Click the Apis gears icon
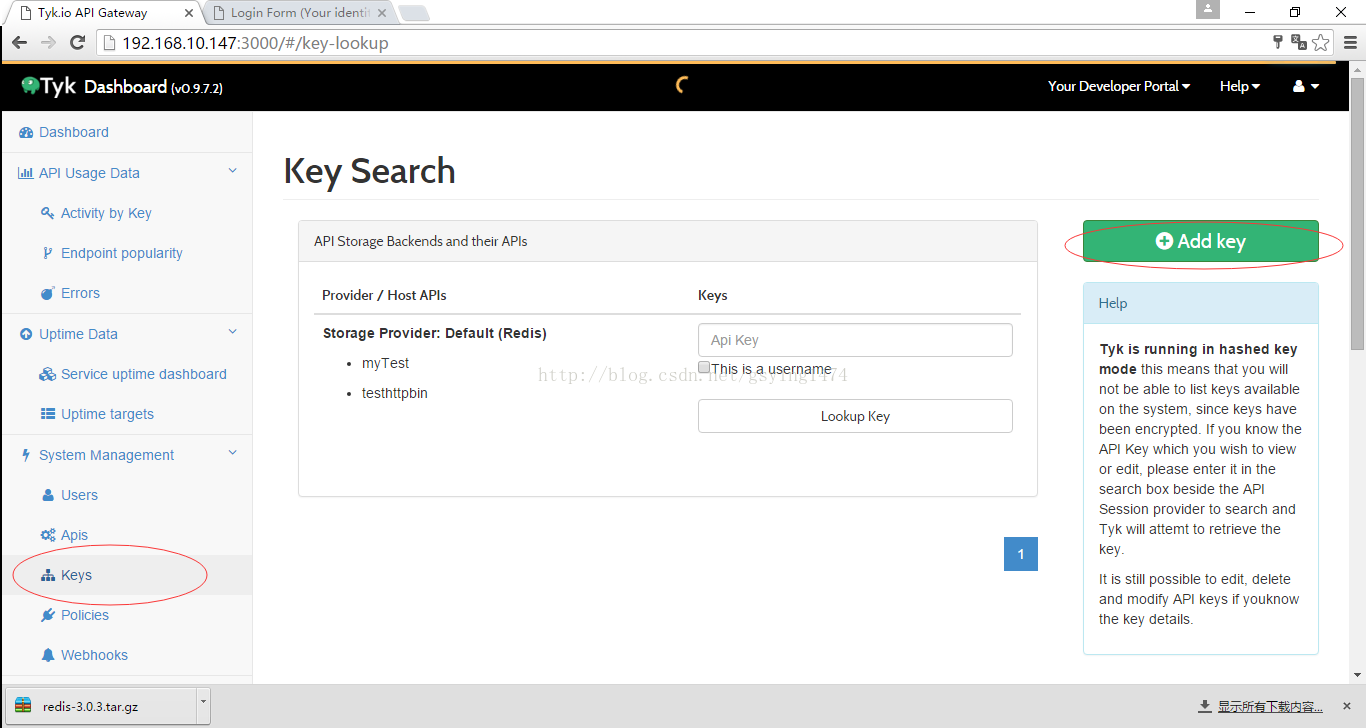The height and width of the screenshot is (728, 1366). tap(47, 535)
